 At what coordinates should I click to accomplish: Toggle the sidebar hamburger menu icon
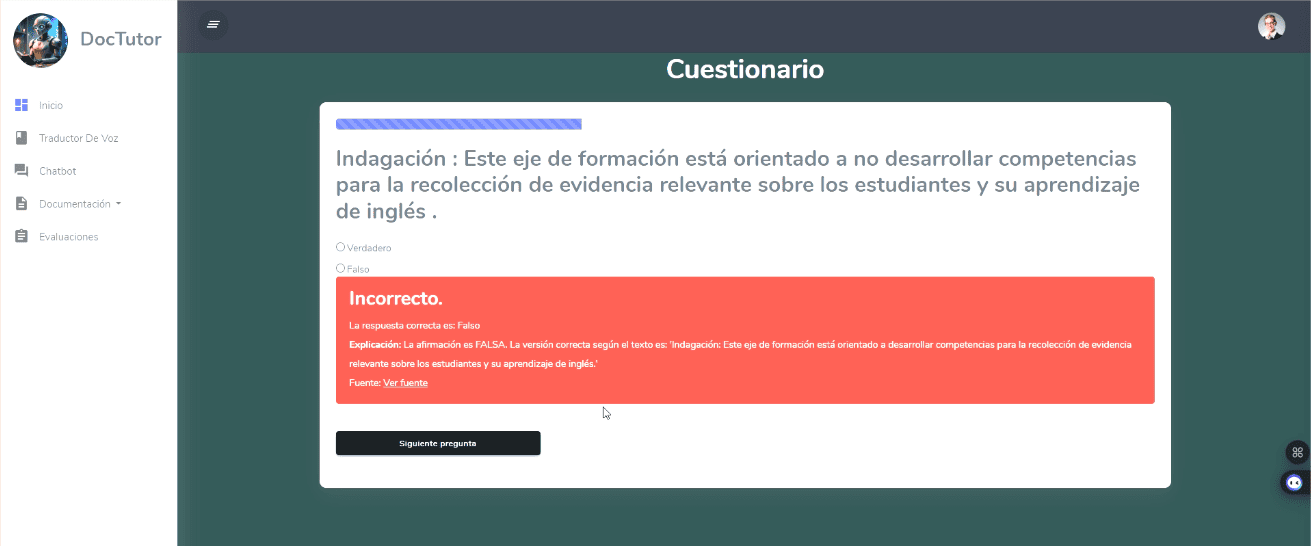click(x=213, y=24)
